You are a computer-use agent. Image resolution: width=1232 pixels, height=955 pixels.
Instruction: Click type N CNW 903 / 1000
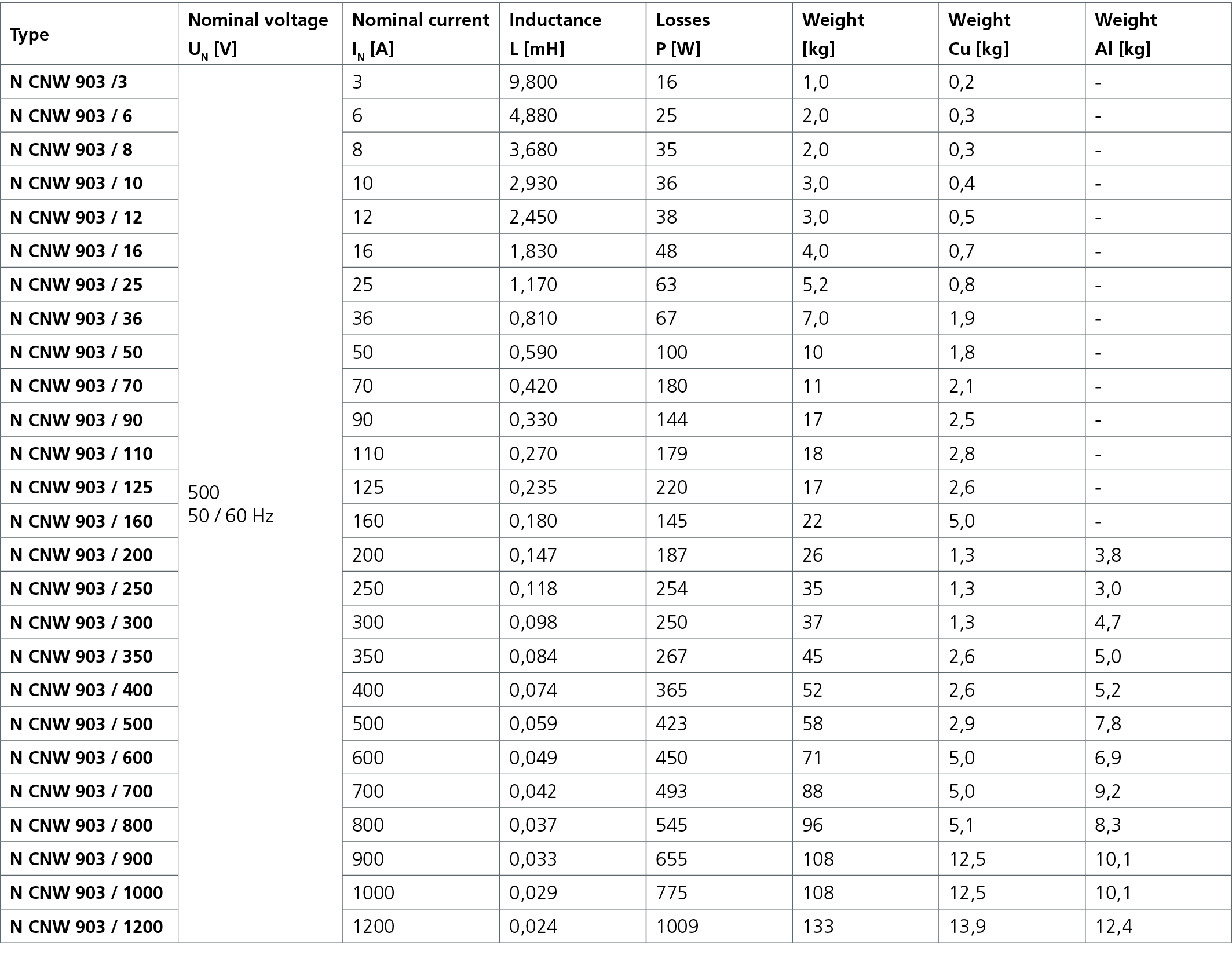click(86, 892)
